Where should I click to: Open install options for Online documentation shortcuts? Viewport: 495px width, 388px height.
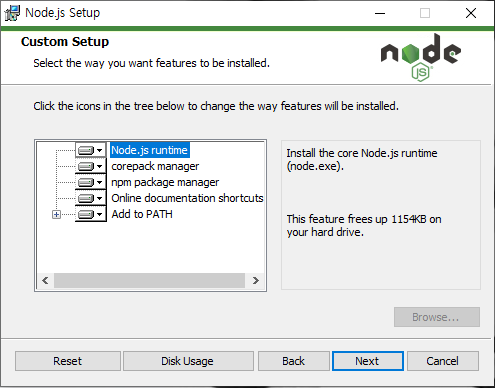coord(90,198)
